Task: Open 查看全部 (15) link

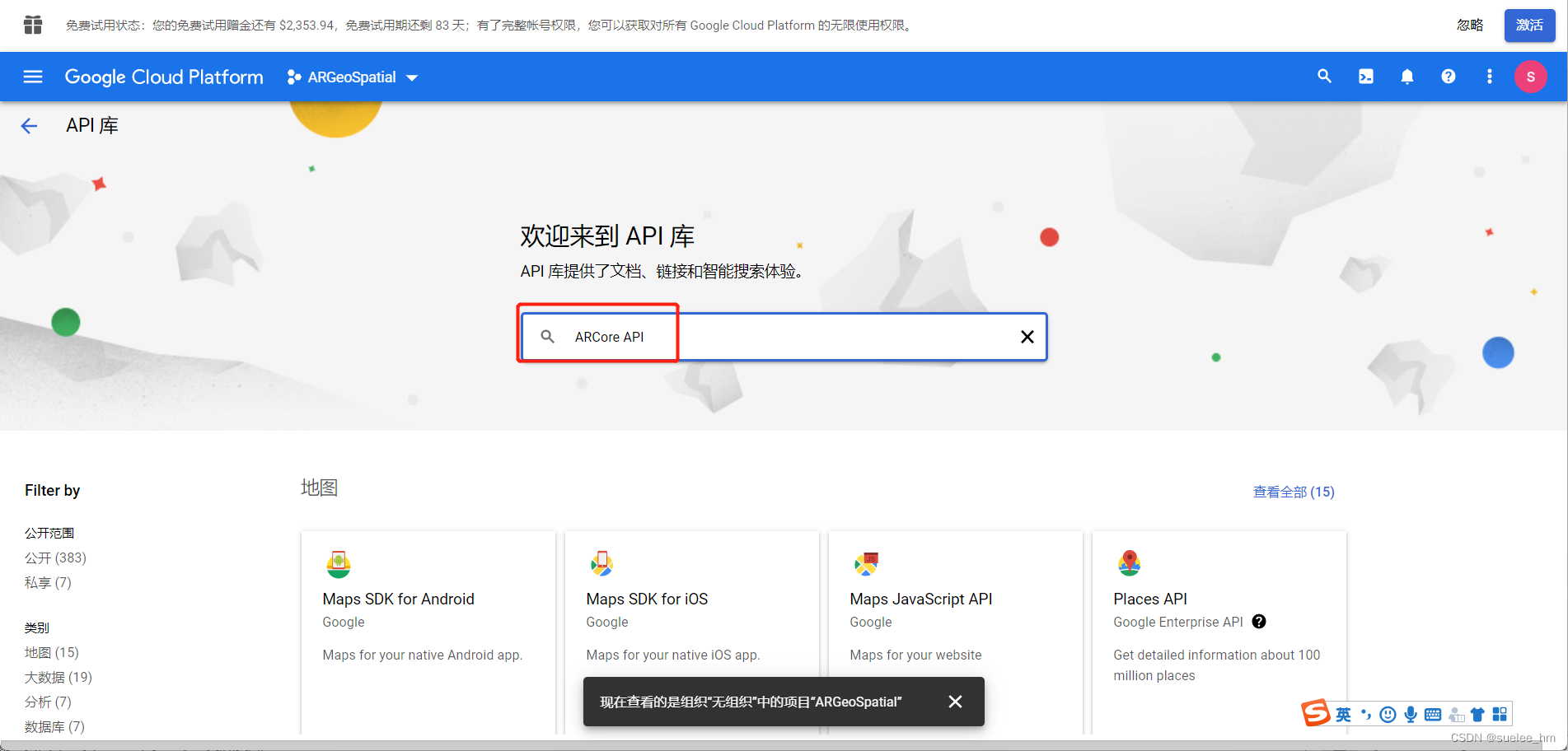Action: click(x=1293, y=492)
